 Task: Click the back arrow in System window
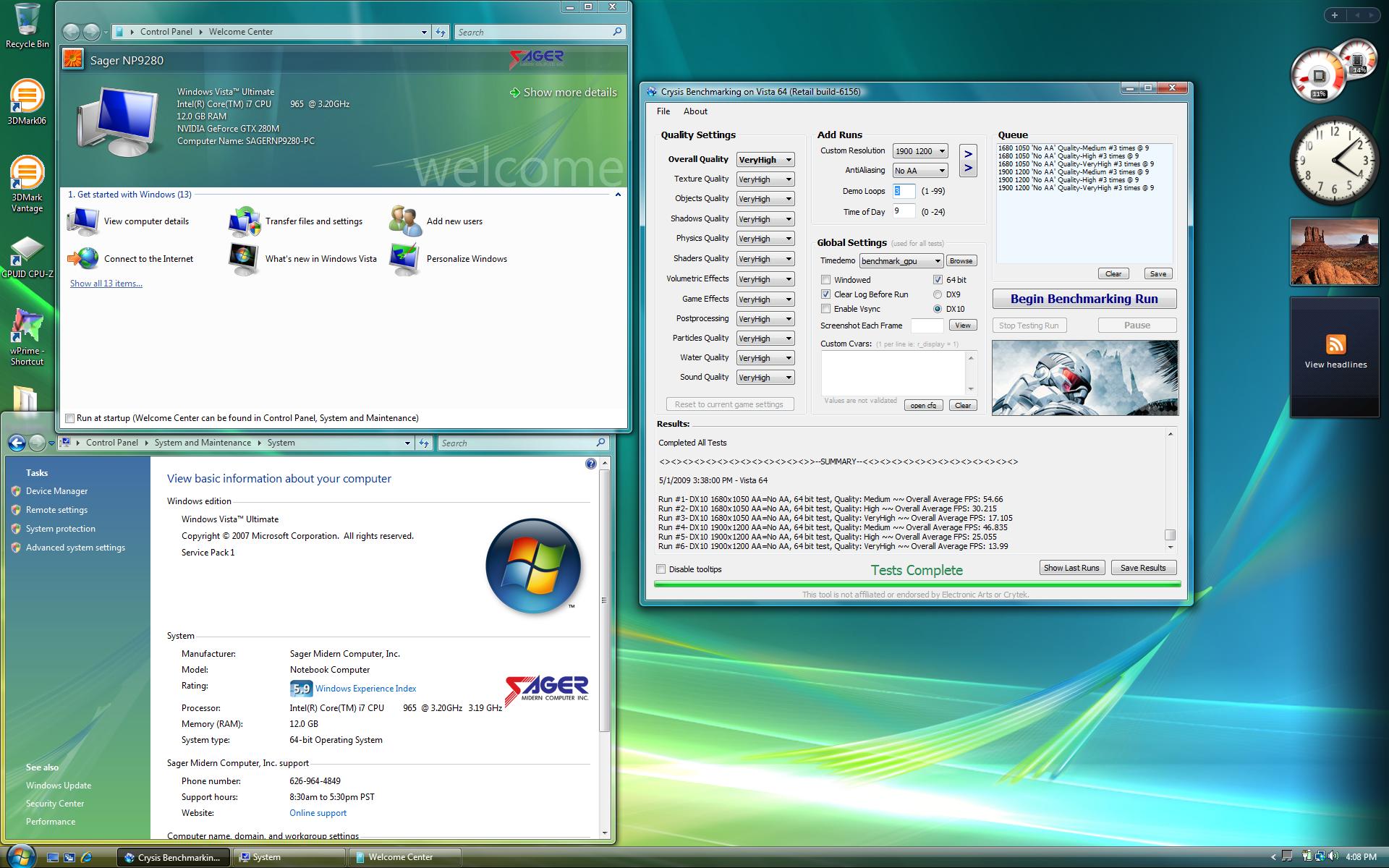pos(17,443)
